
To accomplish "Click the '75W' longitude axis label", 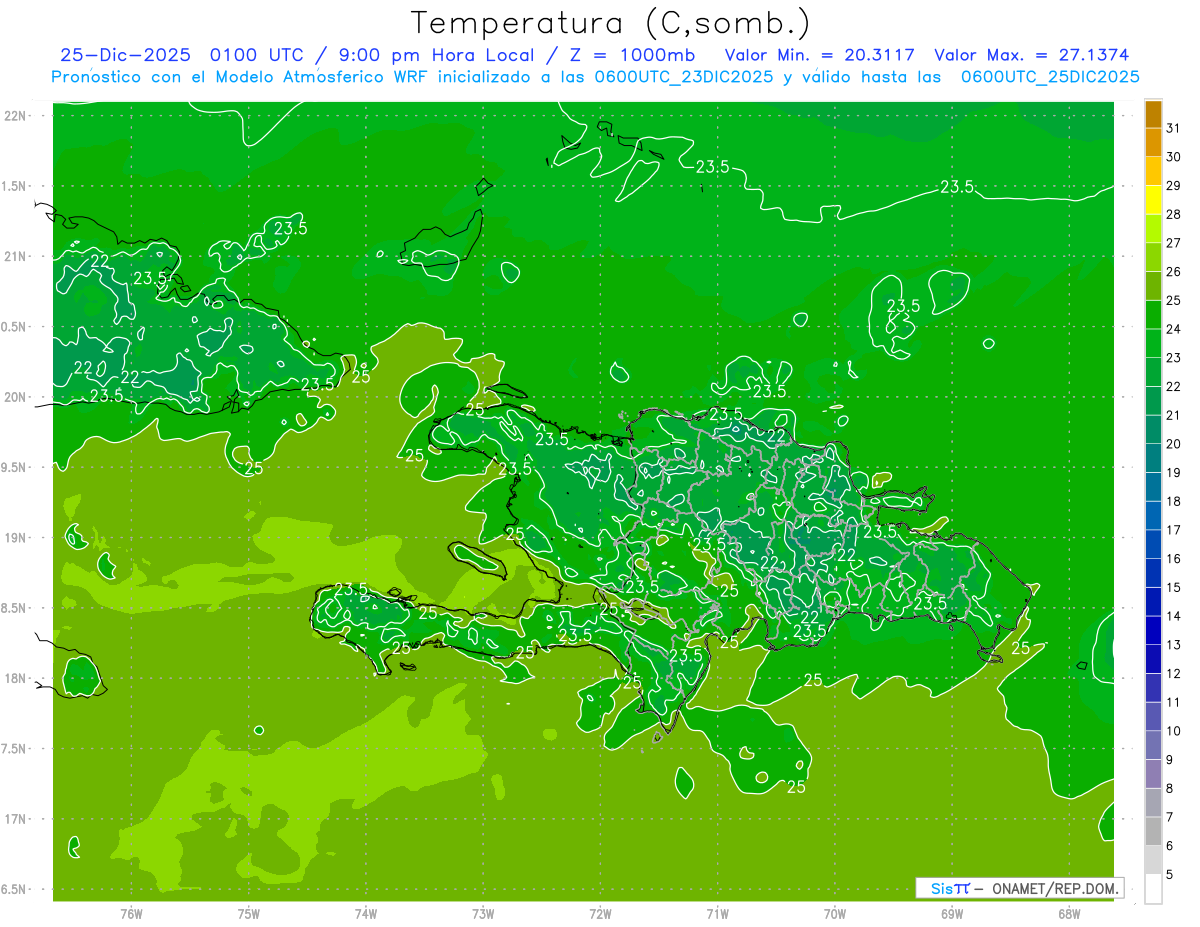I will (249, 913).
